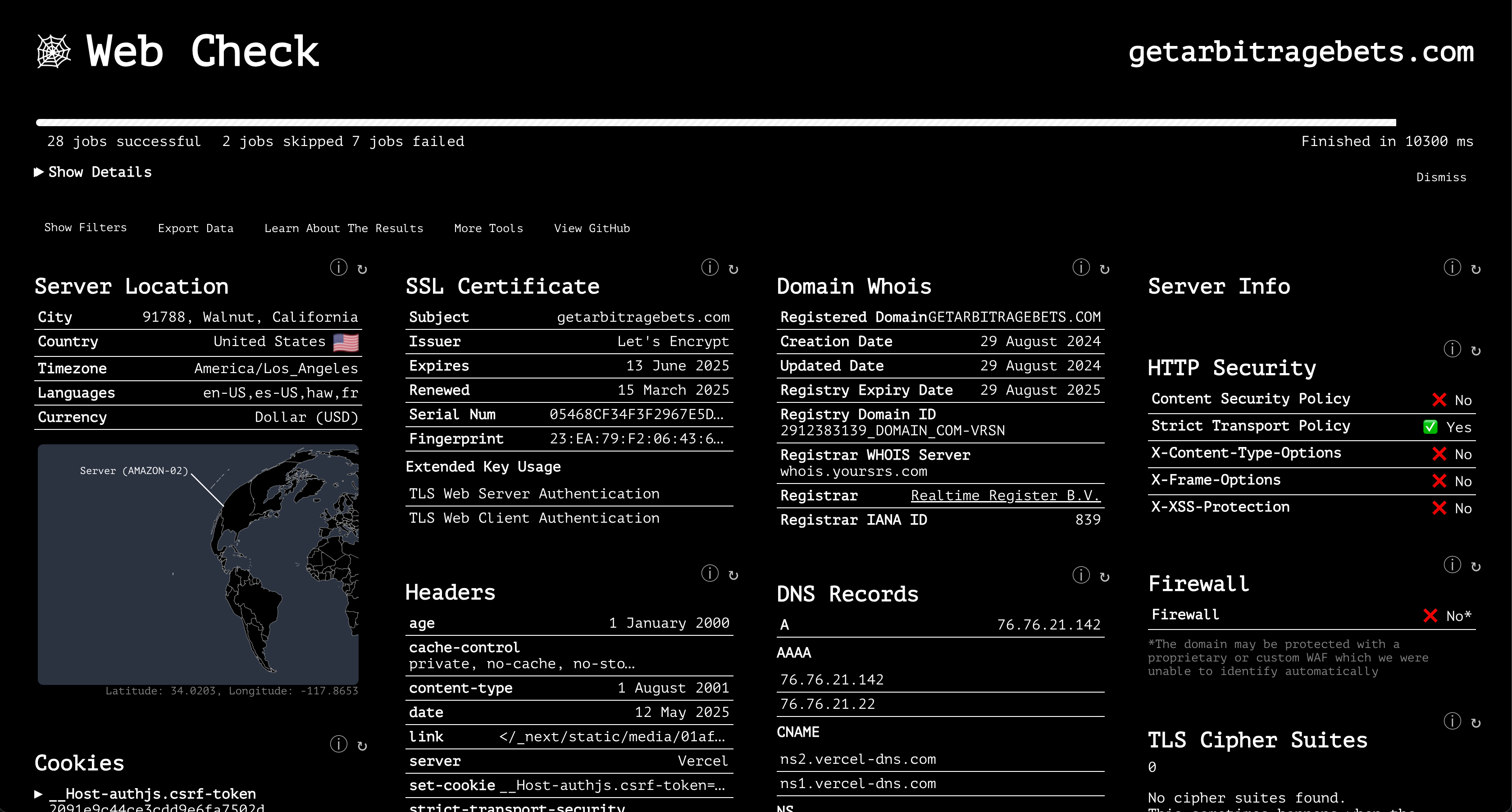Open info icon for Domain Whois card
The width and height of the screenshot is (1512, 812).
(1080, 268)
